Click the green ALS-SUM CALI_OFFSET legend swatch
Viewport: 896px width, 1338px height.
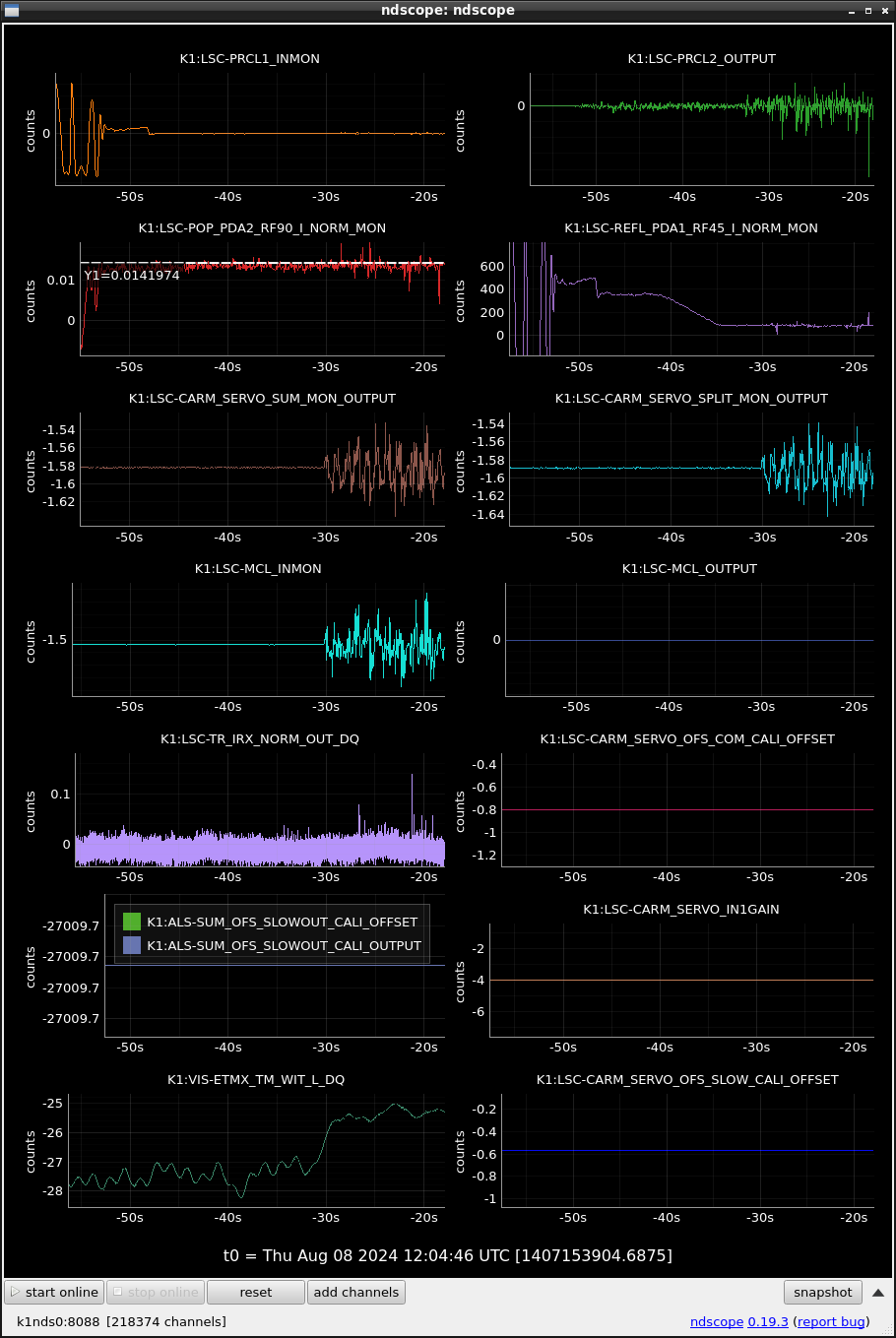click(132, 922)
